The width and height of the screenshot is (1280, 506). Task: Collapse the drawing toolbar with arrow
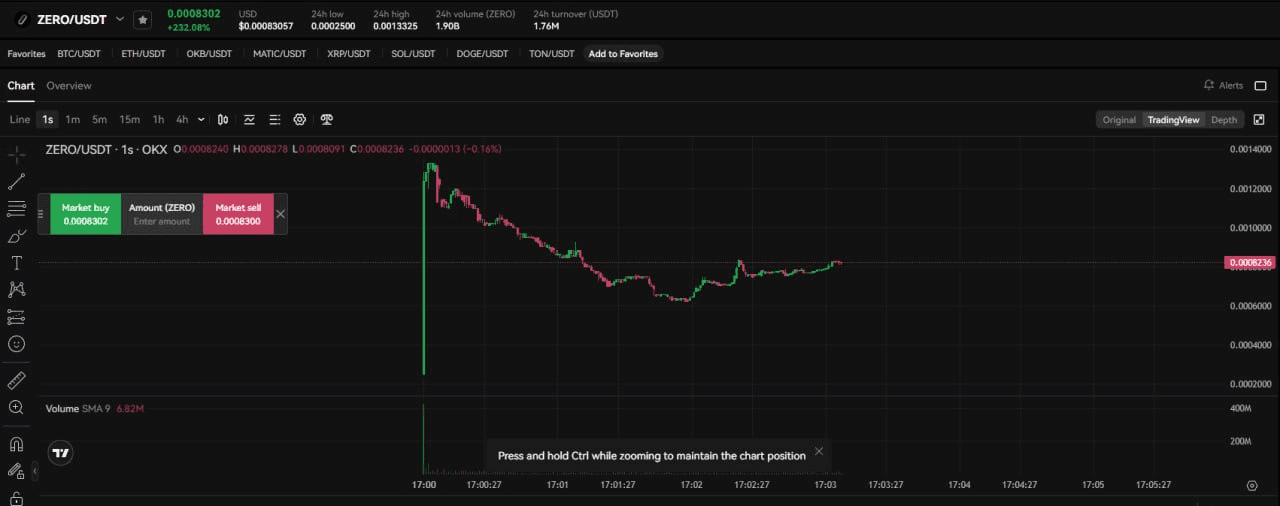coord(35,470)
